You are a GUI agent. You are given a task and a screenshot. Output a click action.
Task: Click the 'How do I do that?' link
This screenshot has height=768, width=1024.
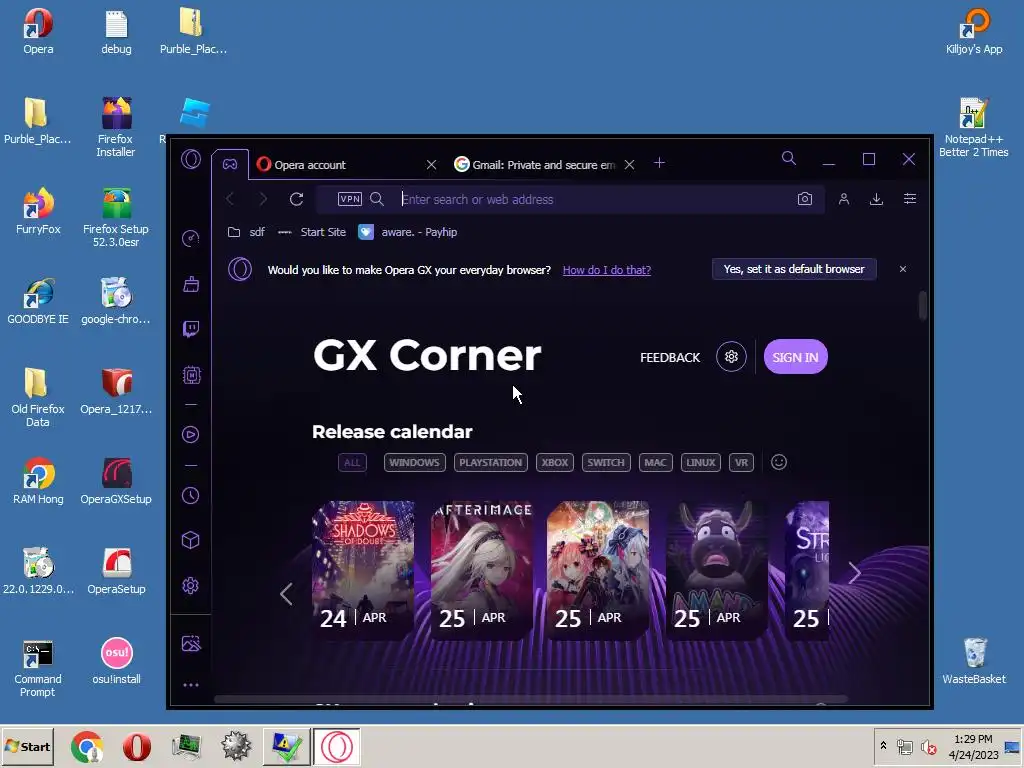pyautogui.click(x=607, y=270)
